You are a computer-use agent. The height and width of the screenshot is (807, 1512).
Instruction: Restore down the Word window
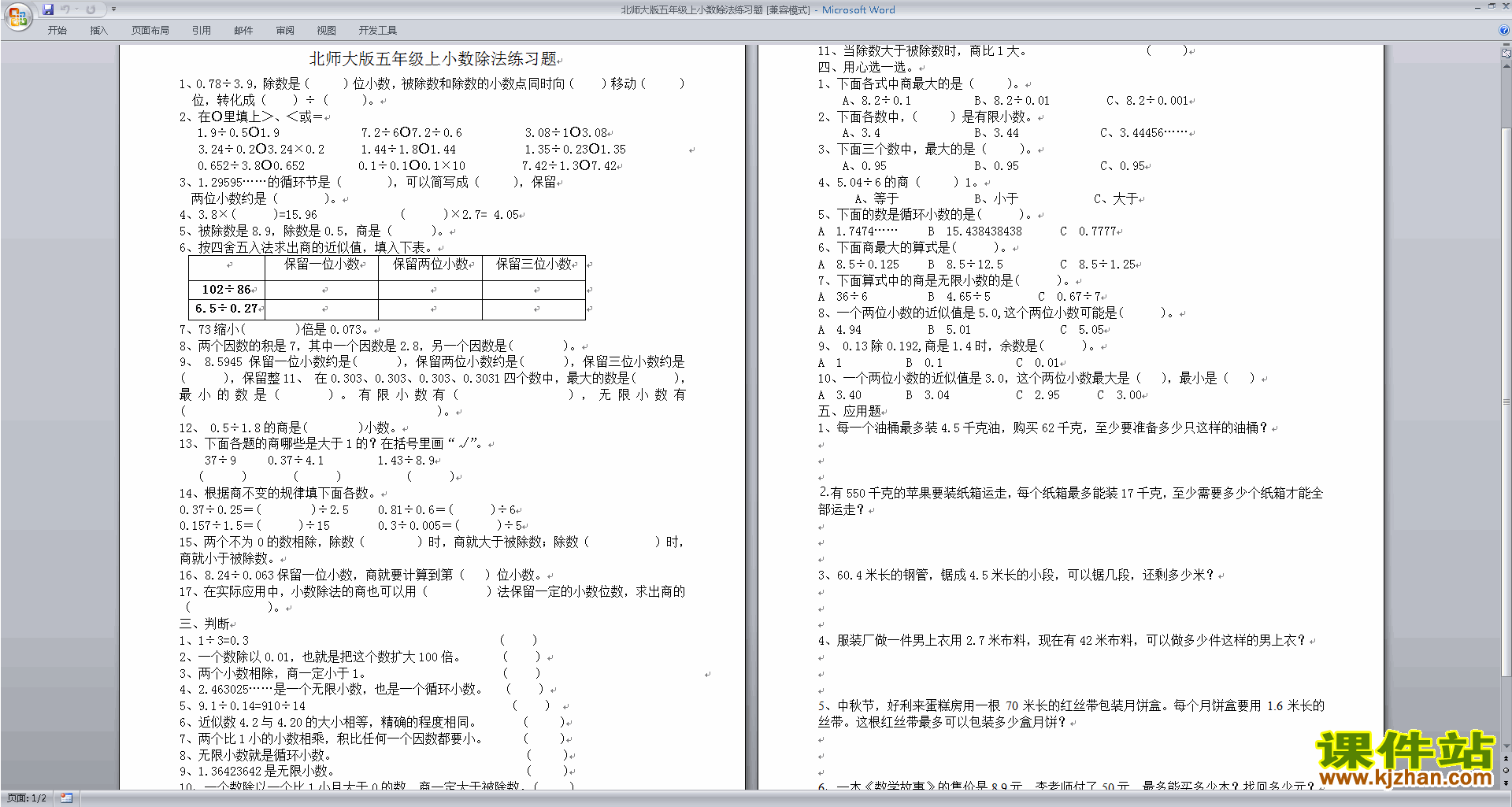pos(1492,7)
